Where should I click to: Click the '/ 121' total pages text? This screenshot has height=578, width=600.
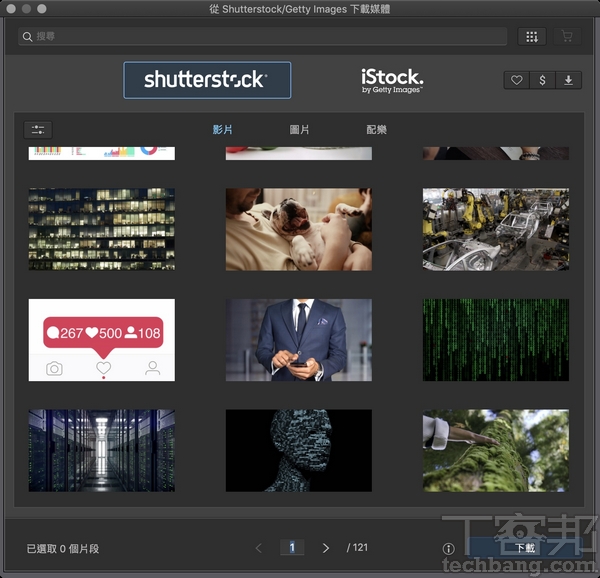[357, 547]
